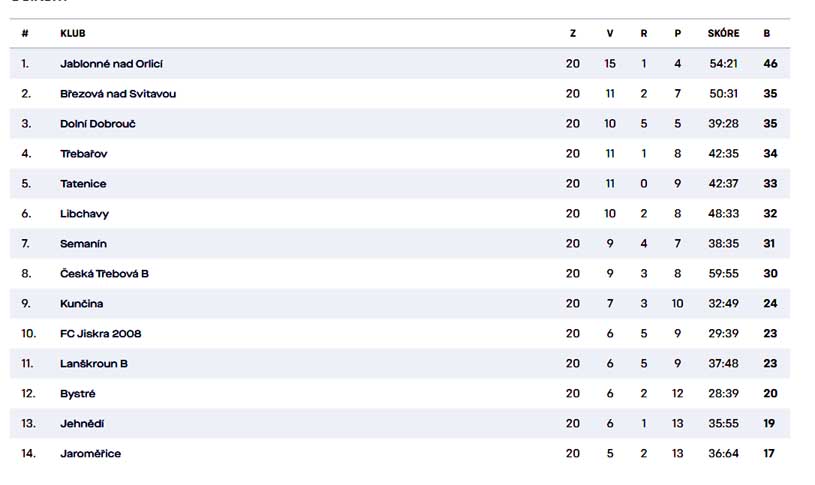The width and height of the screenshot is (815, 485).
Task: Select the Kunčina team name
Action: (x=82, y=304)
